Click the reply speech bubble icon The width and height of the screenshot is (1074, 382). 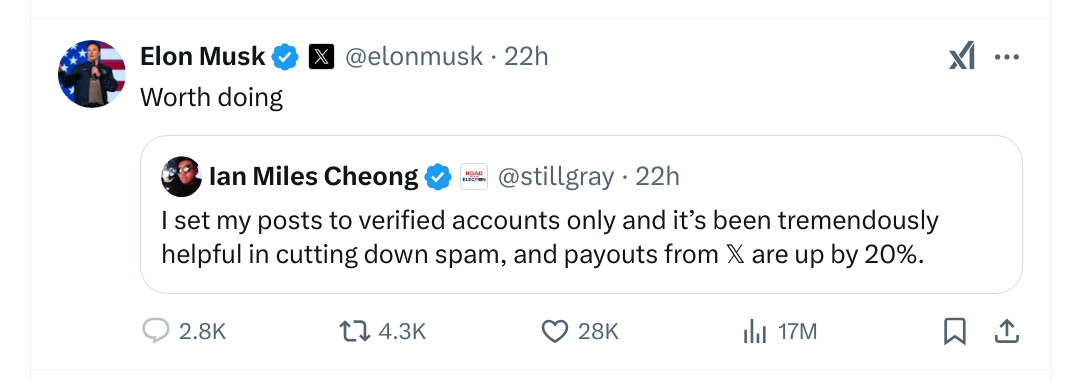[x=155, y=332]
